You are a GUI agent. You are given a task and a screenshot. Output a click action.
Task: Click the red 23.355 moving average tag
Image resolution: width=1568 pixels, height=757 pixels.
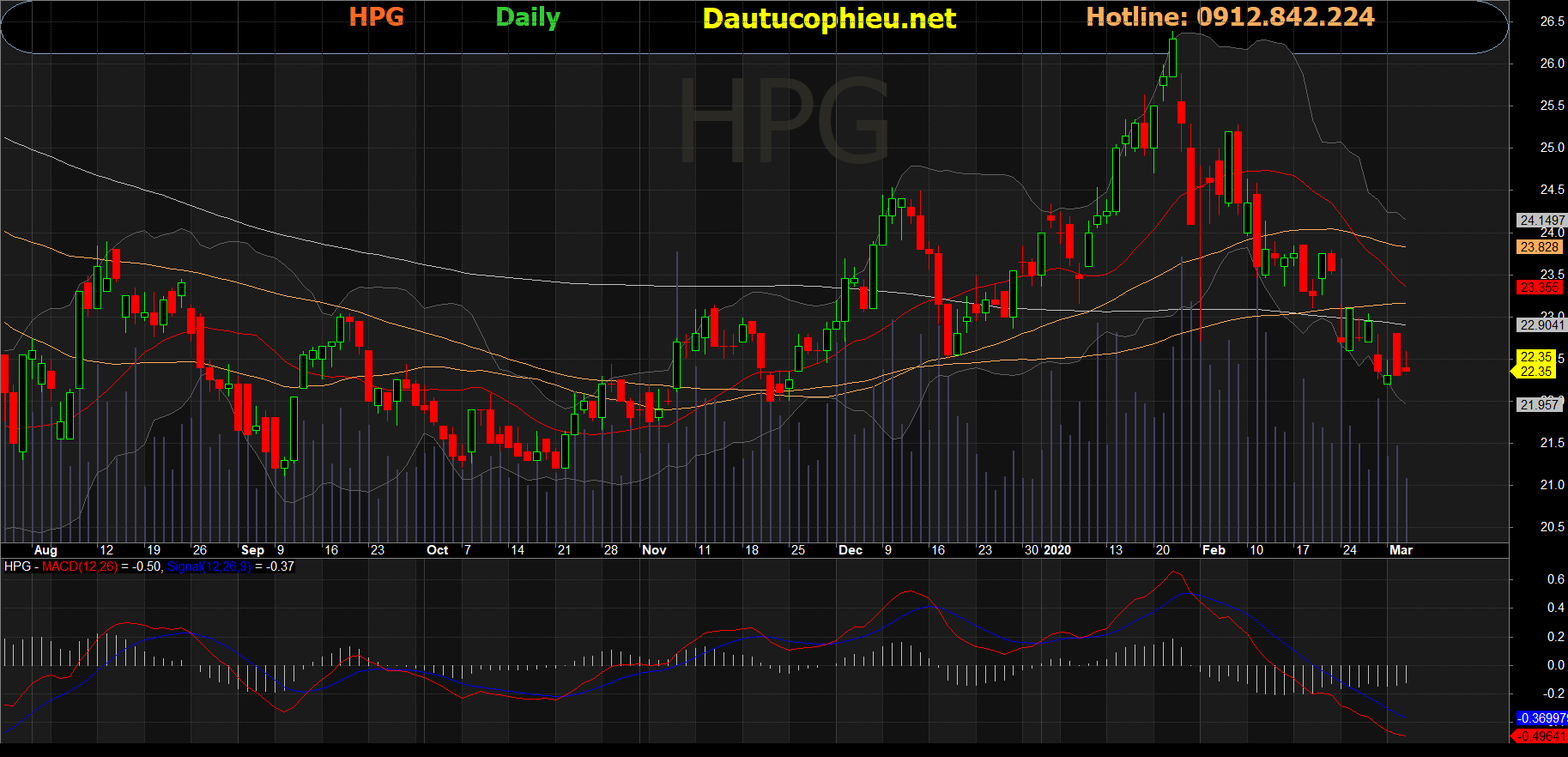pyautogui.click(x=1539, y=288)
